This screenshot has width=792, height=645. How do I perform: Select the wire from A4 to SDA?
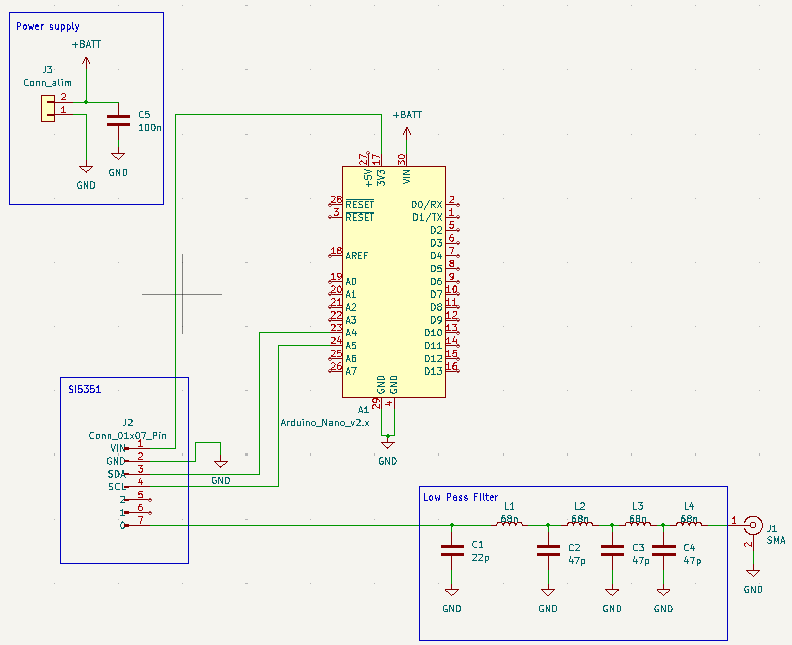(x=259, y=404)
